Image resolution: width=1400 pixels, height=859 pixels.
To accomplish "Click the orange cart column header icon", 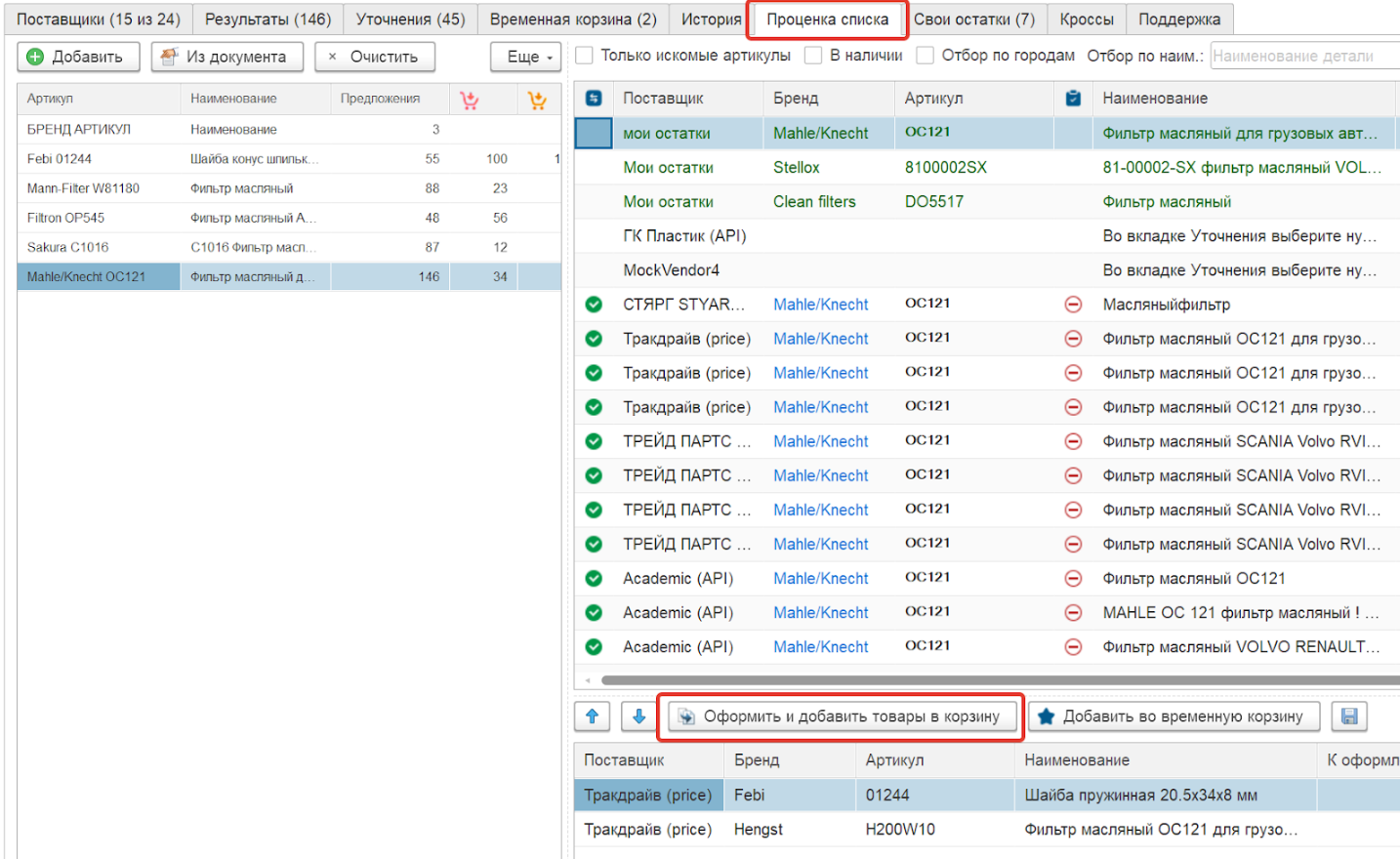I will [537, 99].
